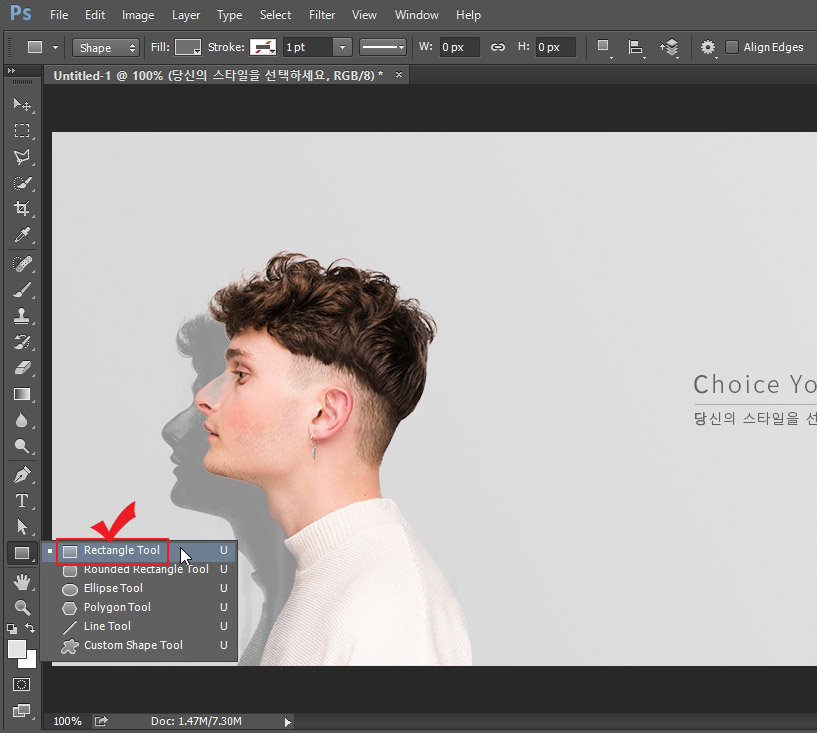
Task: Switch to the Untitled-1 document tab
Action: point(218,76)
